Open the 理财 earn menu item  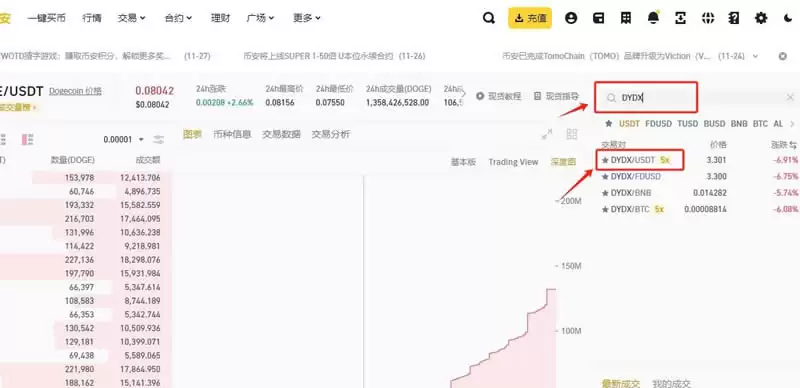tap(220, 18)
